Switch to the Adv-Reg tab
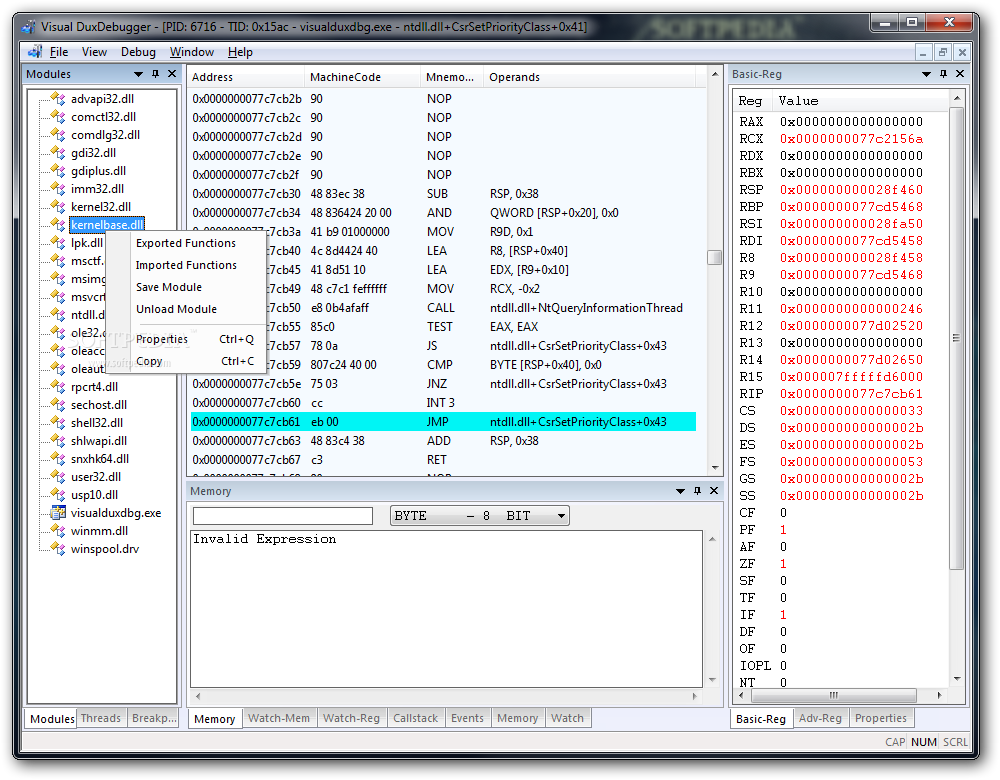This screenshot has width=1000, height=780. tap(820, 718)
